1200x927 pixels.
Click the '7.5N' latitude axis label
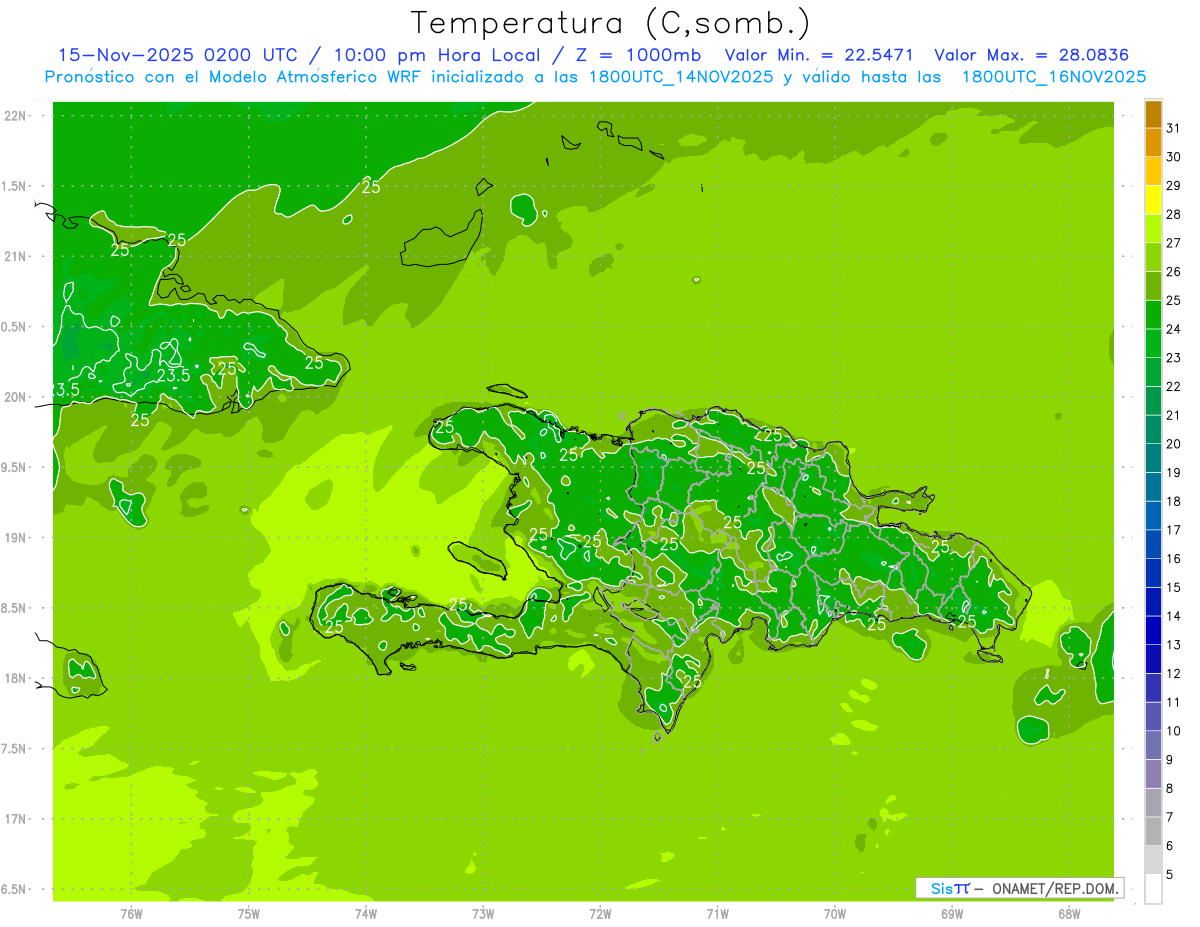[15, 749]
